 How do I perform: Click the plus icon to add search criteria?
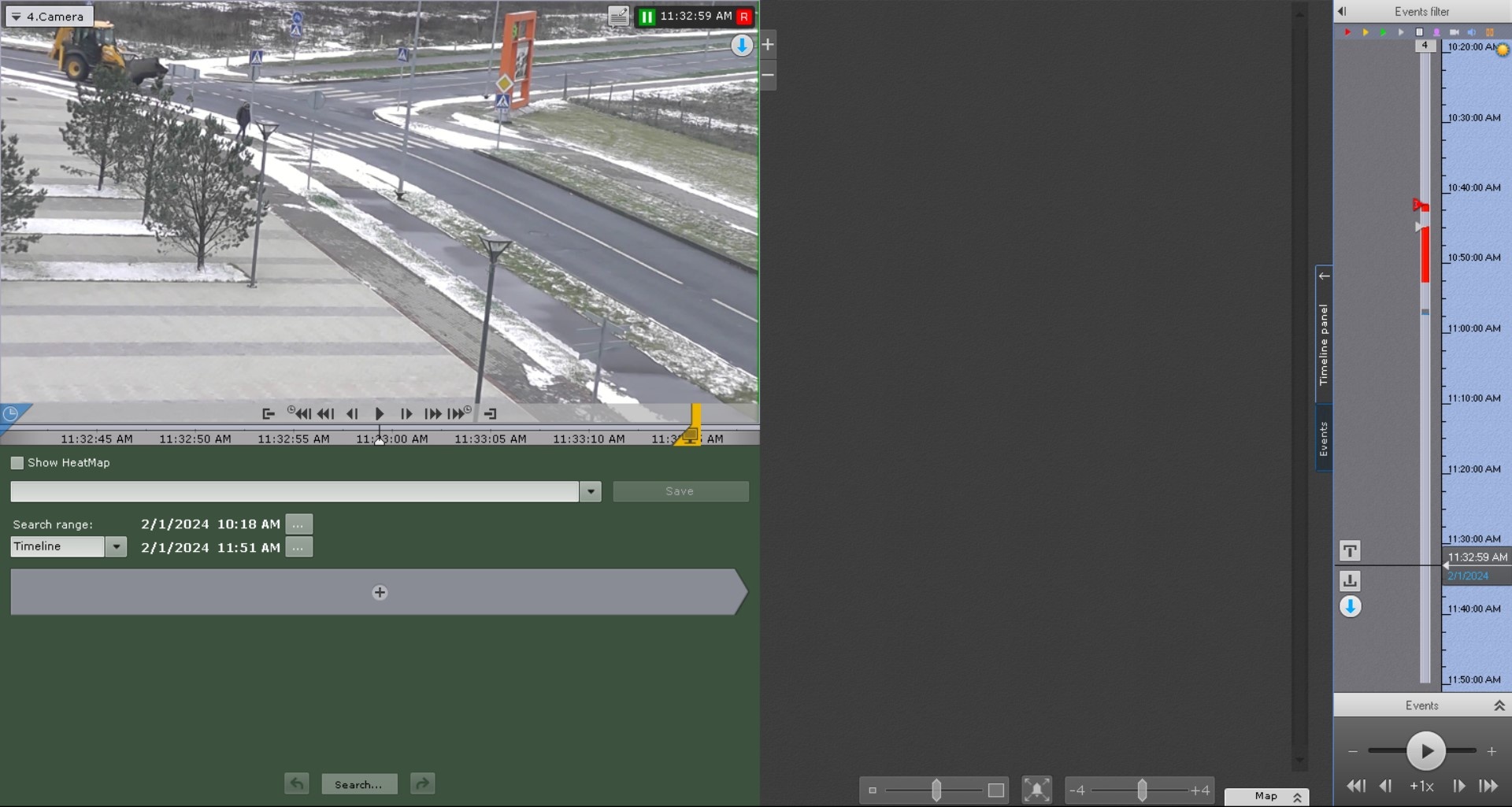coord(380,593)
